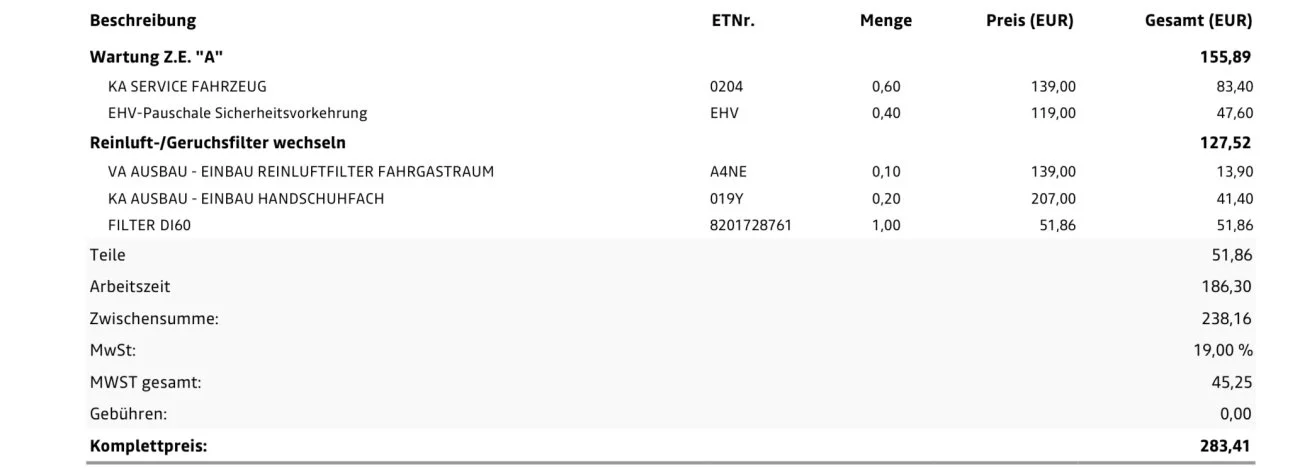Click the Arbeitszeit total row
The height and width of the screenshot is (476, 1300).
[671, 286]
